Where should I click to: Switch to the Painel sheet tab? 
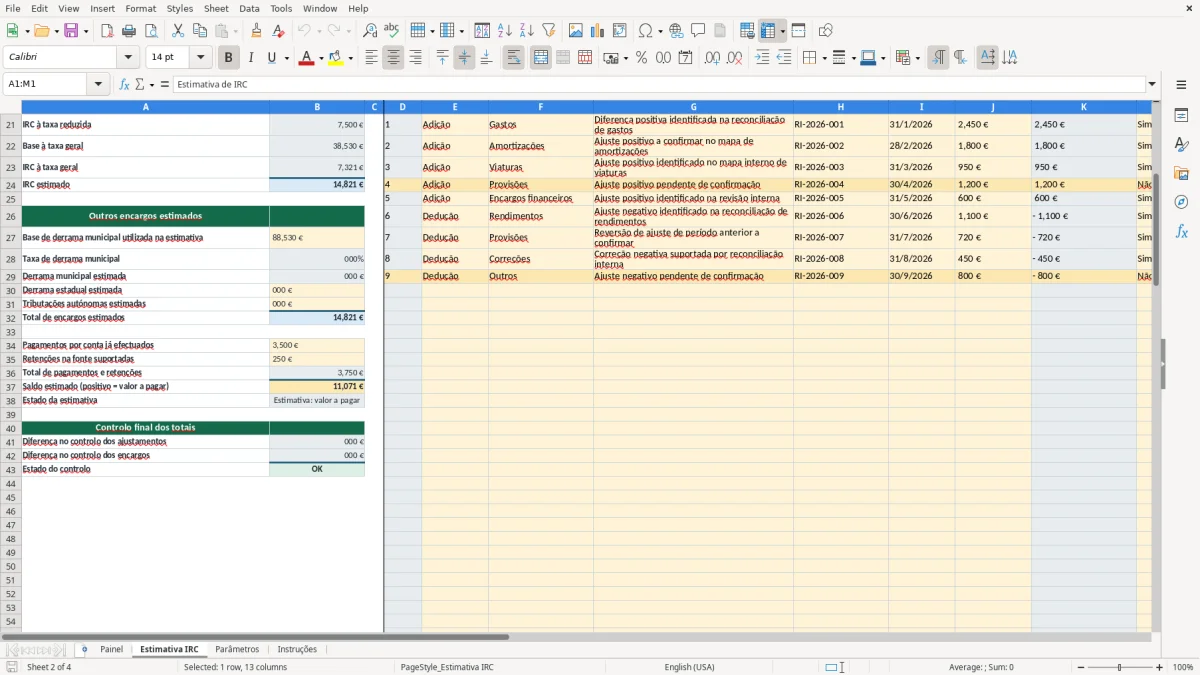tap(111, 649)
